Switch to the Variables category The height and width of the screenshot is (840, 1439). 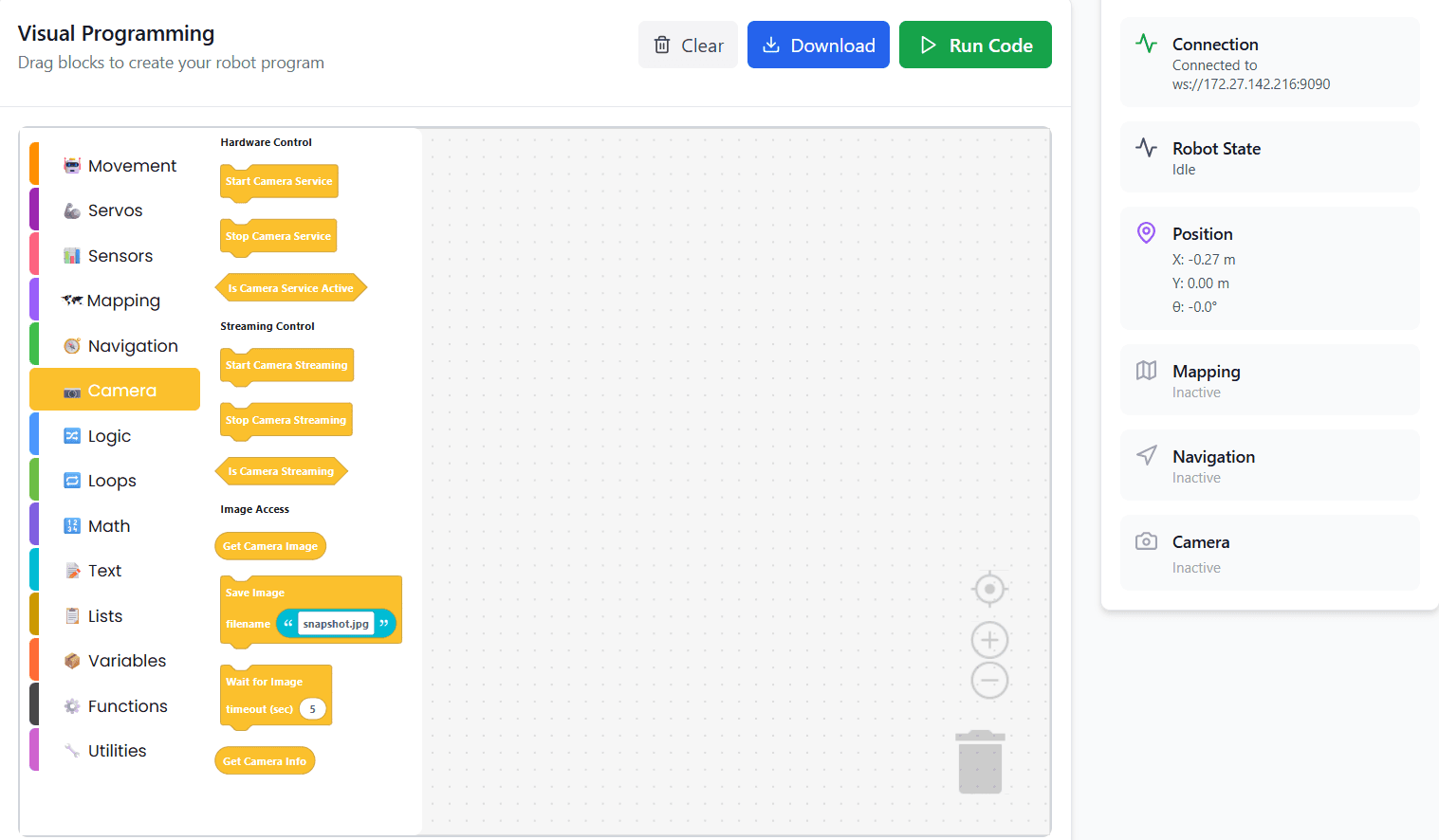(126, 661)
